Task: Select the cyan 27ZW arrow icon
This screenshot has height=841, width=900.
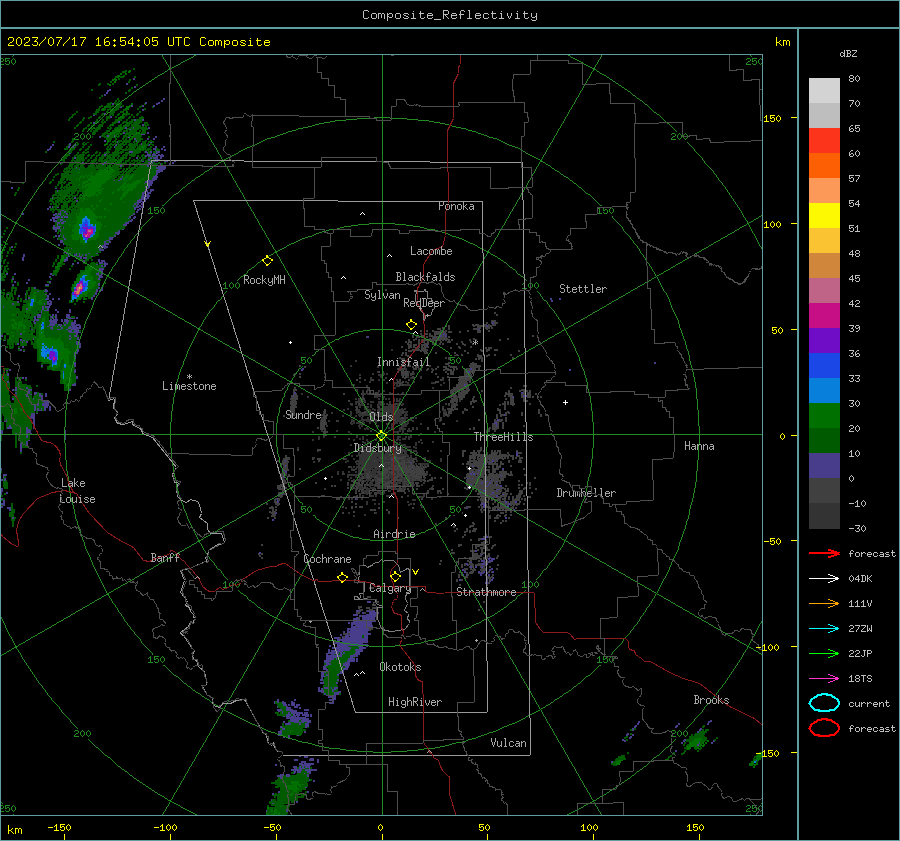Action: pyautogui.click(x=824, y=629)
